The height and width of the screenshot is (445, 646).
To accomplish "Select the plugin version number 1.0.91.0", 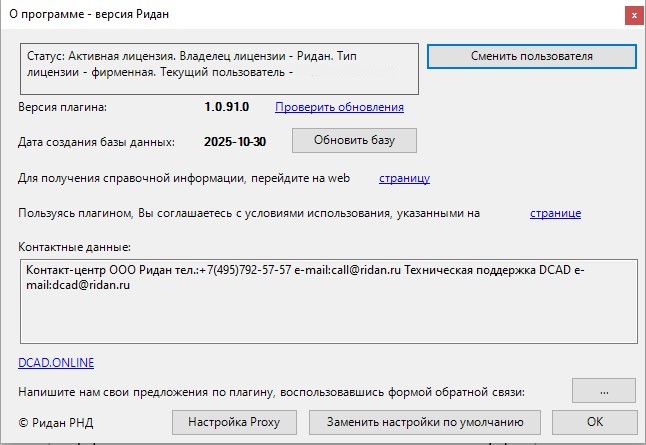I will tap(227, 107).
